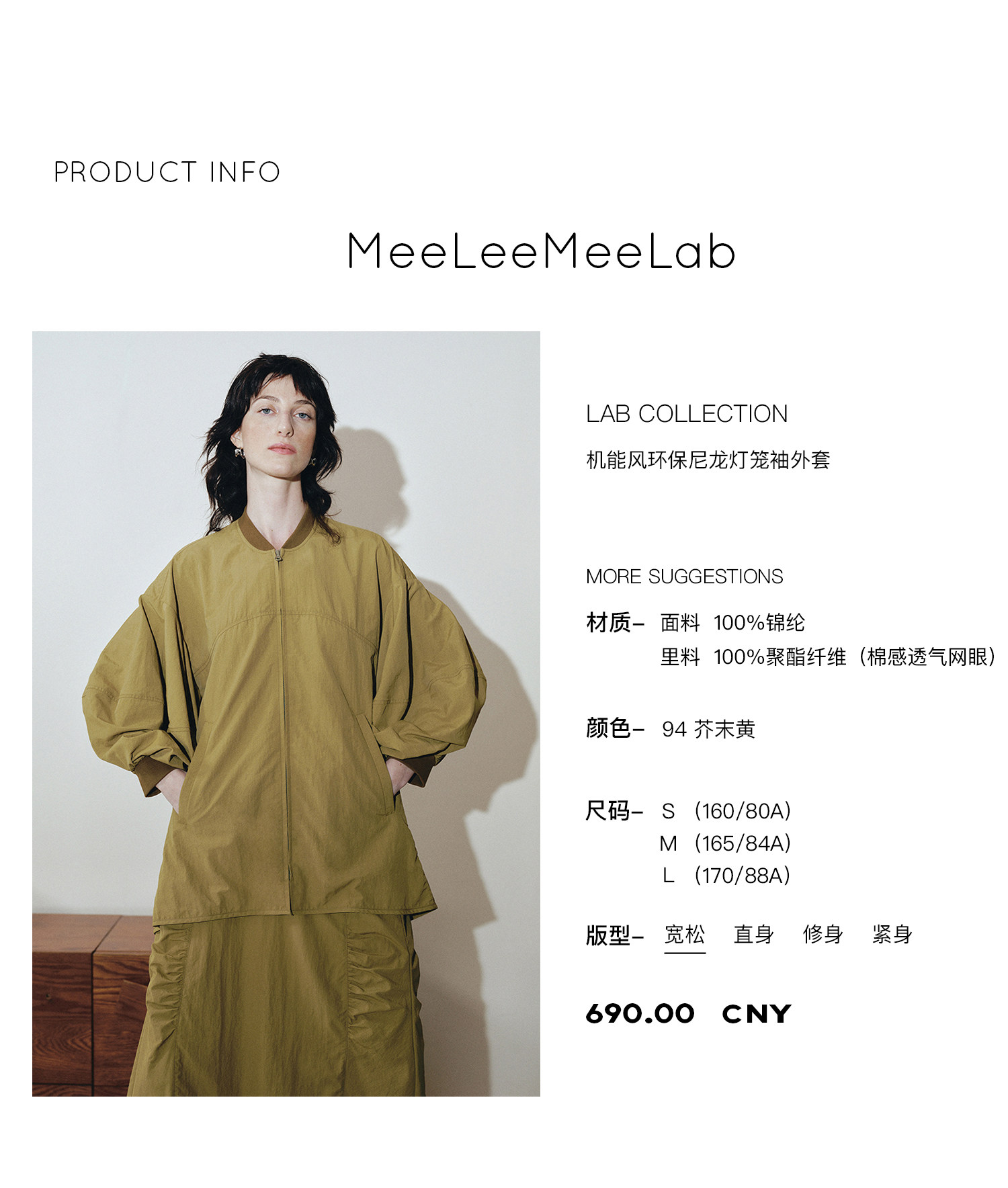Choose size M (165/84A)
This screenshot has height=1188, width=1008.
(726, 843)
